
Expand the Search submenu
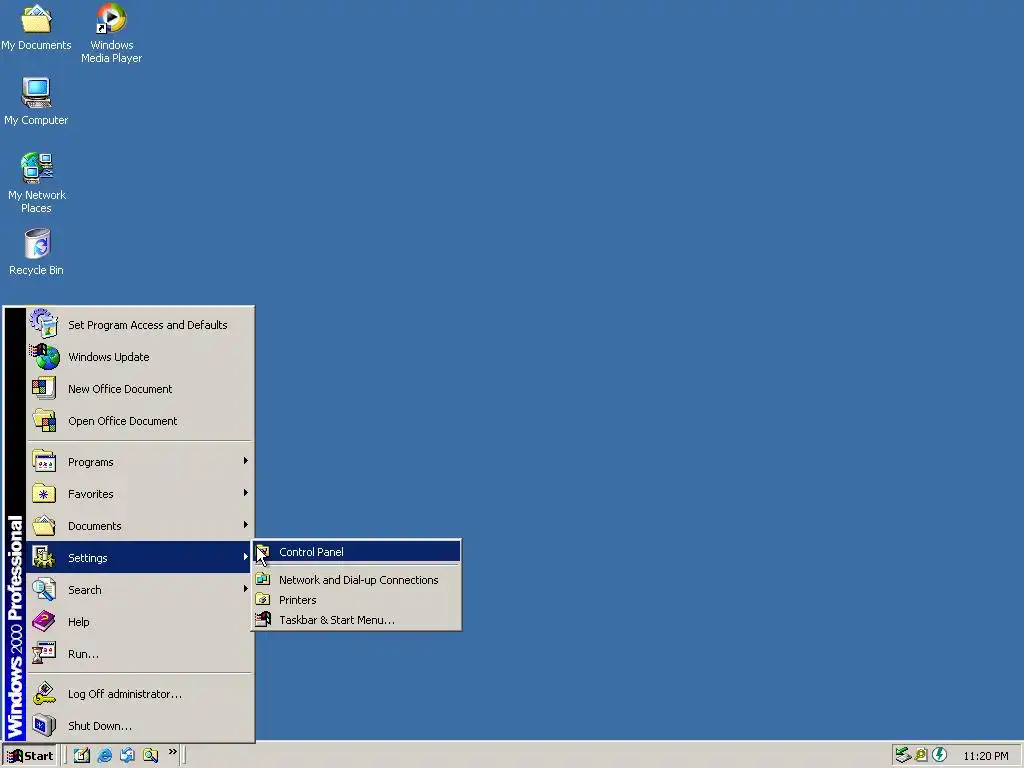click(139, 590)
